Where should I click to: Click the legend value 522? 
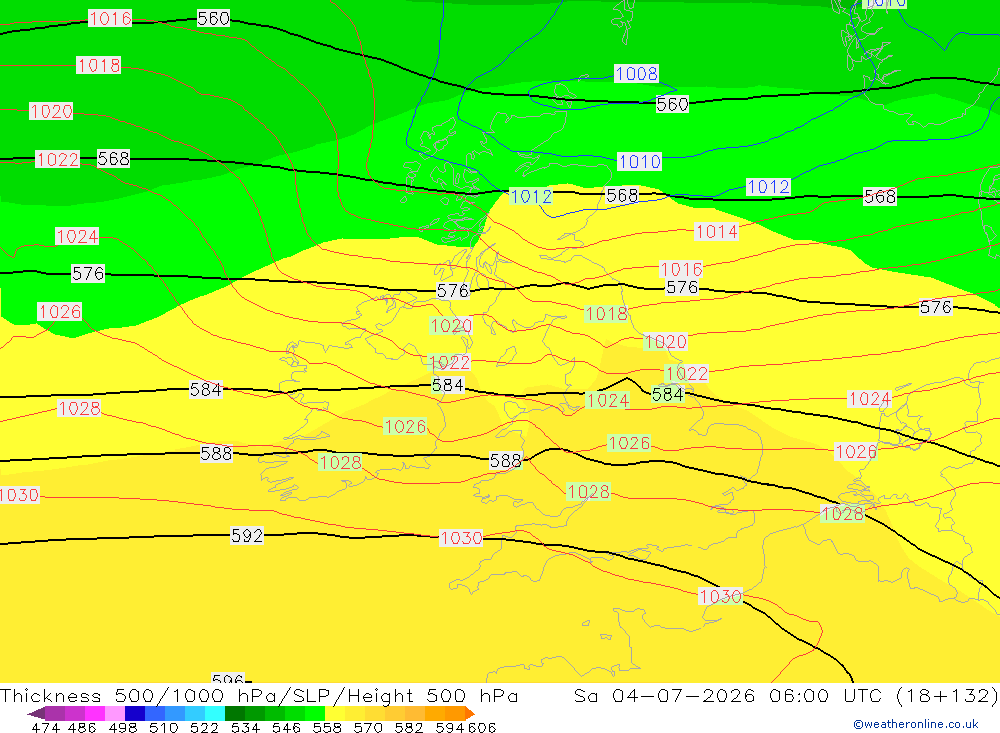tap(204, 727)
